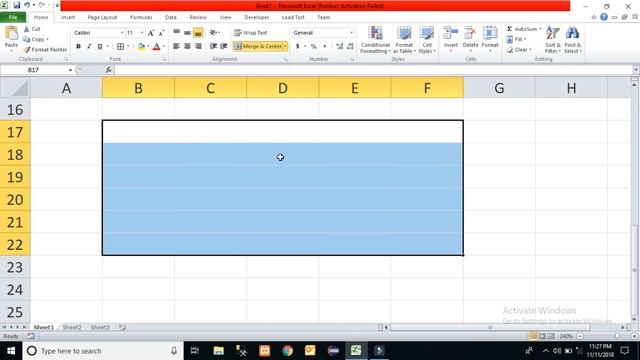
Task: Decrease the cell indent
Action: tap(213, 47)
